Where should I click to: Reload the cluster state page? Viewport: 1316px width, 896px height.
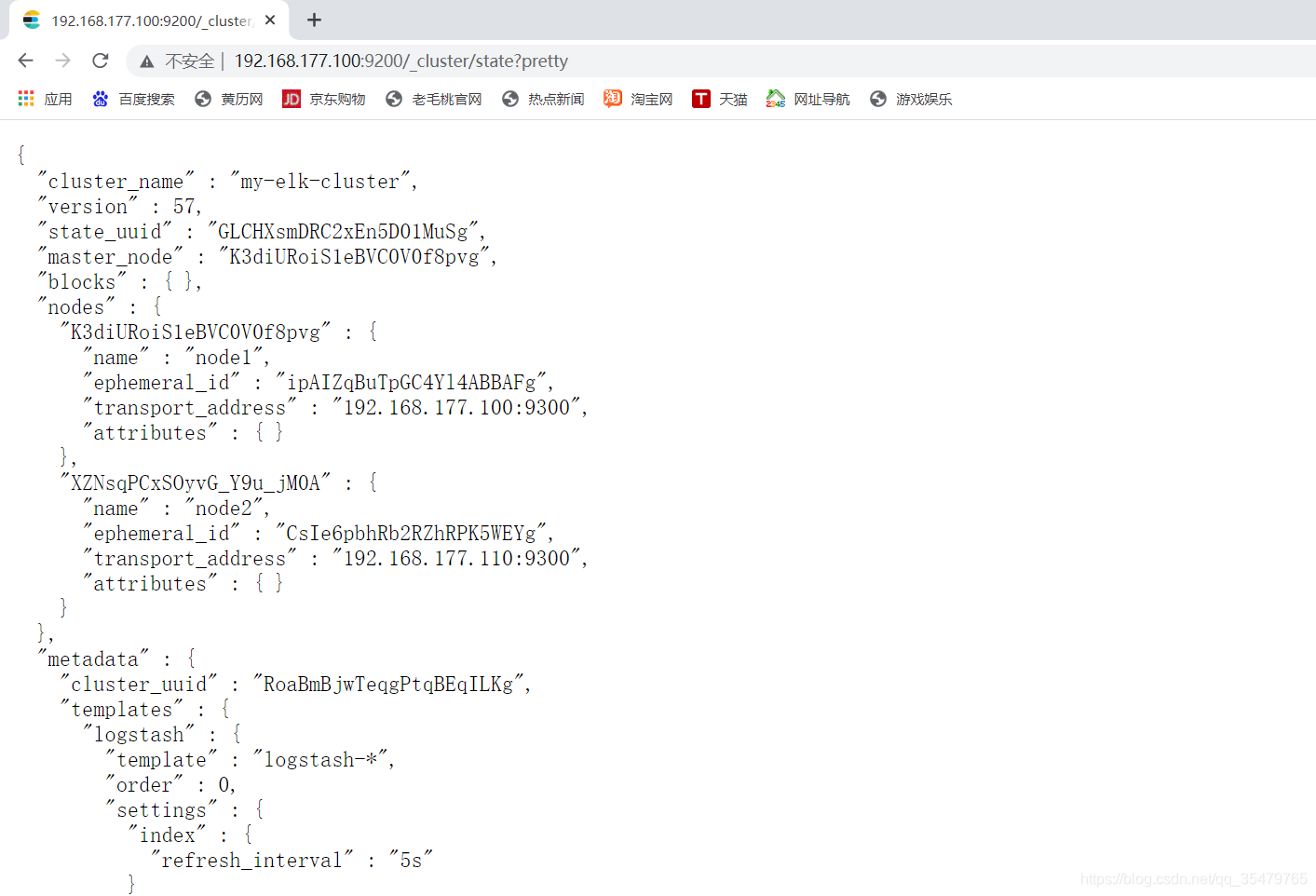101,61
